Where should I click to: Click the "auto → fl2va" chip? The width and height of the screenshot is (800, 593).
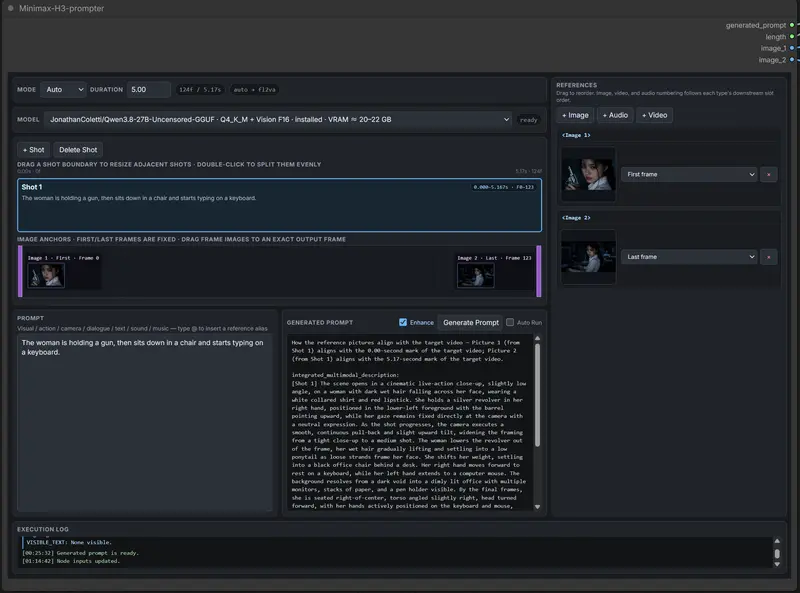tap(255, 90)
